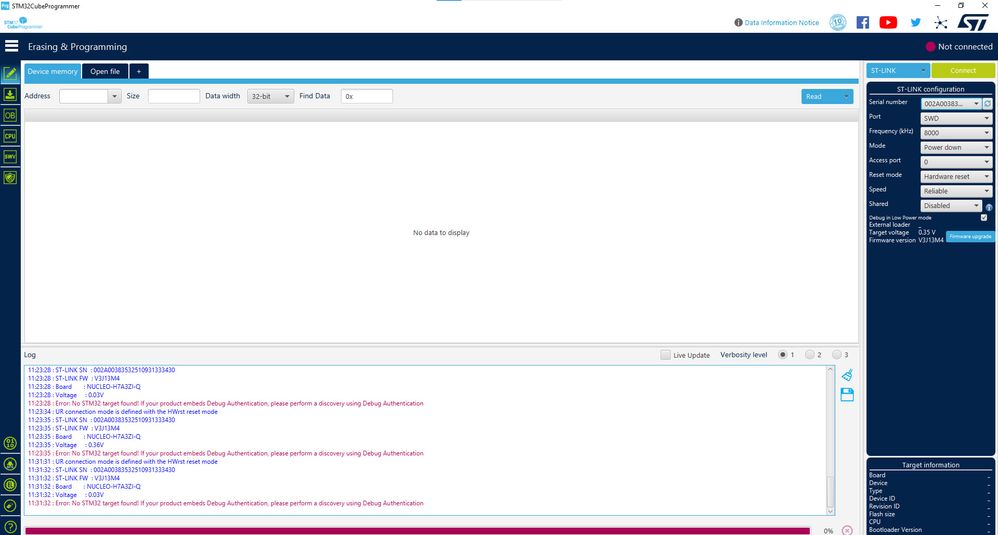Refresh the ST-LINK serial number list

click(987, 103)
